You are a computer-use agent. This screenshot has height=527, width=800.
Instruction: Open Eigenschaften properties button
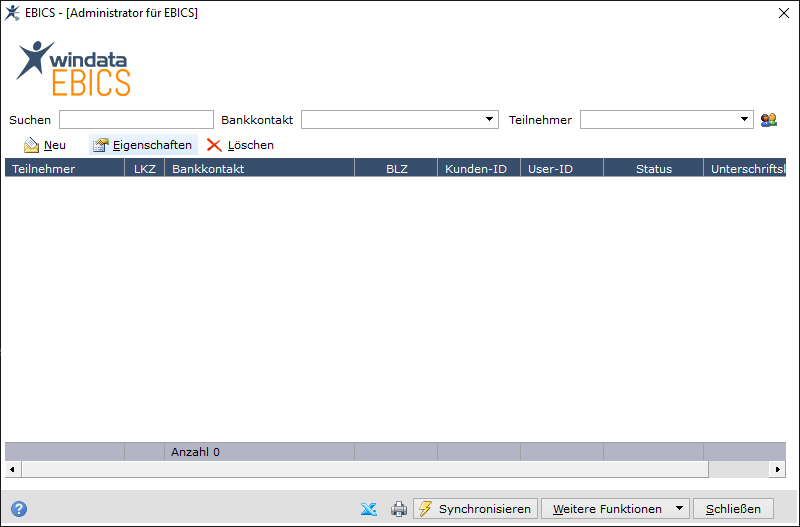tap(143, 145)
